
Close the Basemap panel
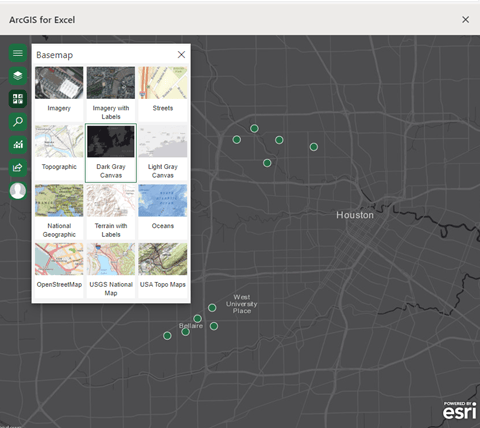tap(181, 55)
